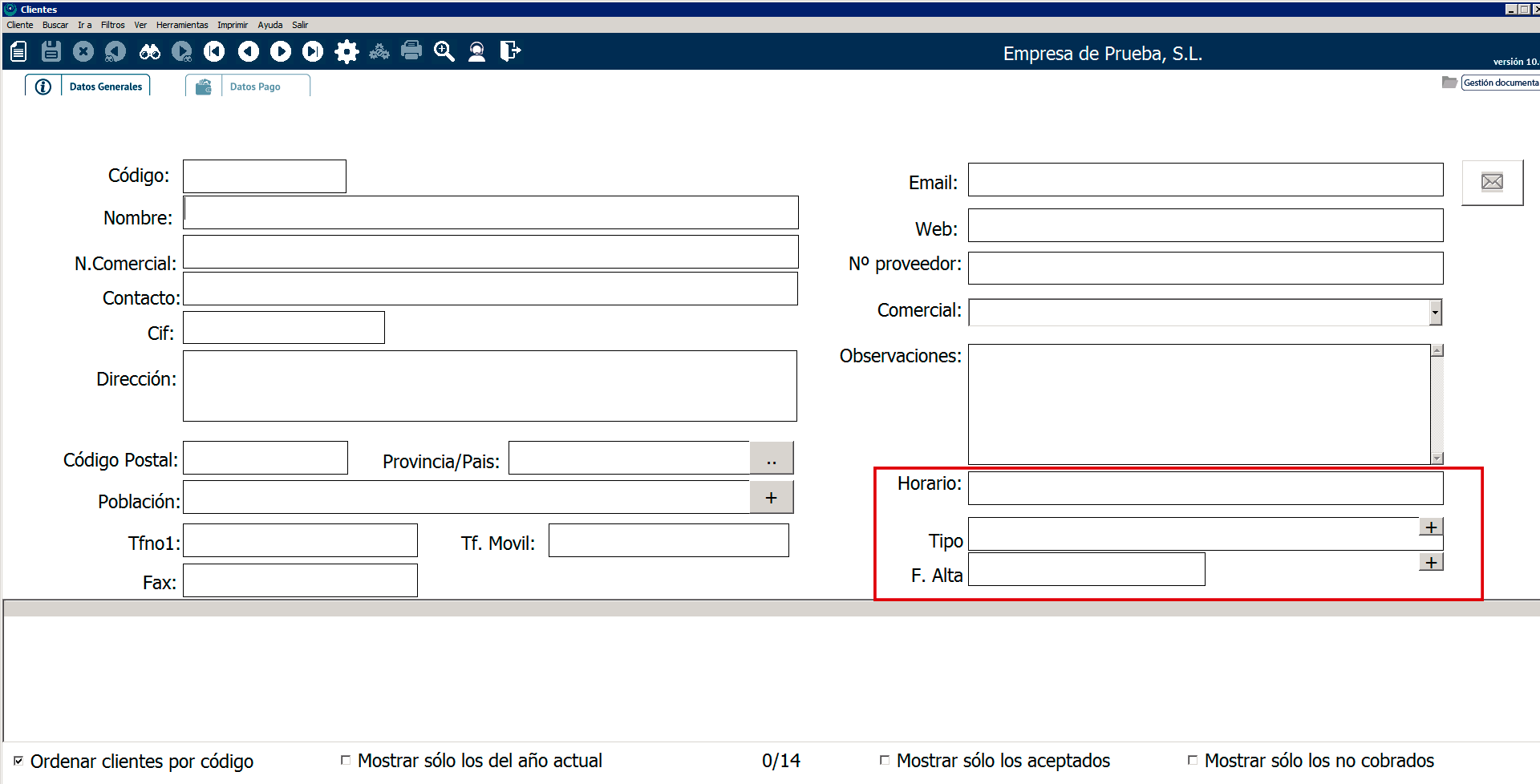The height and width of the screenshot is (784, 1540).
Task: Click the new client document icon
Action: point(18,52)
